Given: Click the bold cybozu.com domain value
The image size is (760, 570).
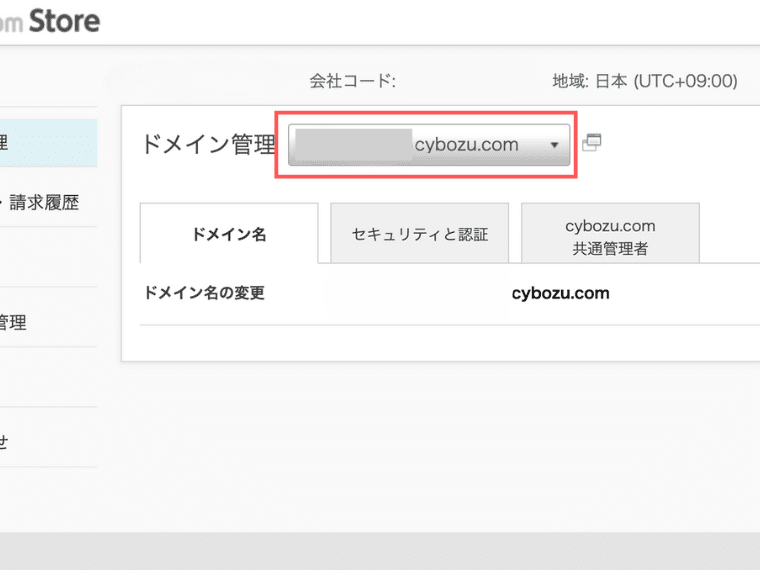Looking at the screenshot, I should click(x=560, y=293).
